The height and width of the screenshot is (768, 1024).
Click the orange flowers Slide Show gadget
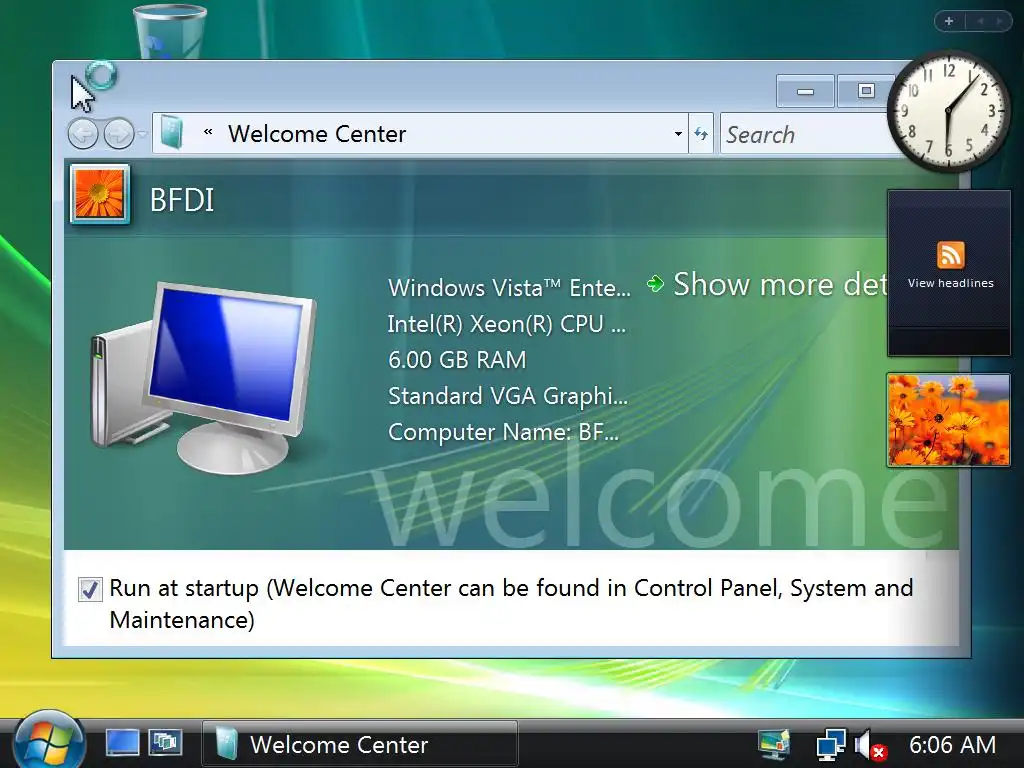tap(948, 420)
